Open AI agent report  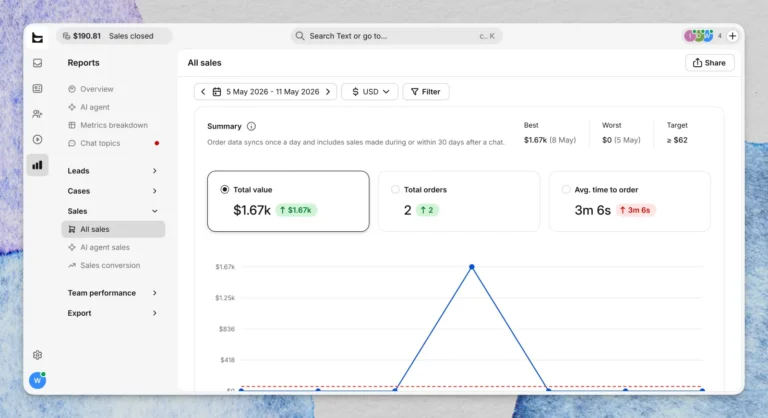pos(113,107)
